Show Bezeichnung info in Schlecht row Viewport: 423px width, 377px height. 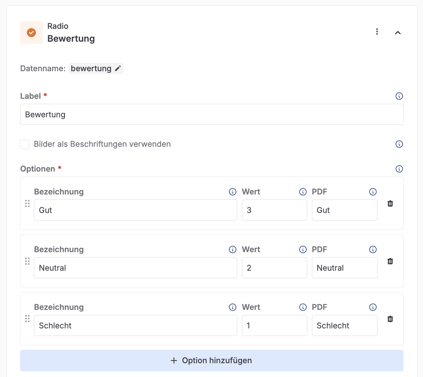232,307
